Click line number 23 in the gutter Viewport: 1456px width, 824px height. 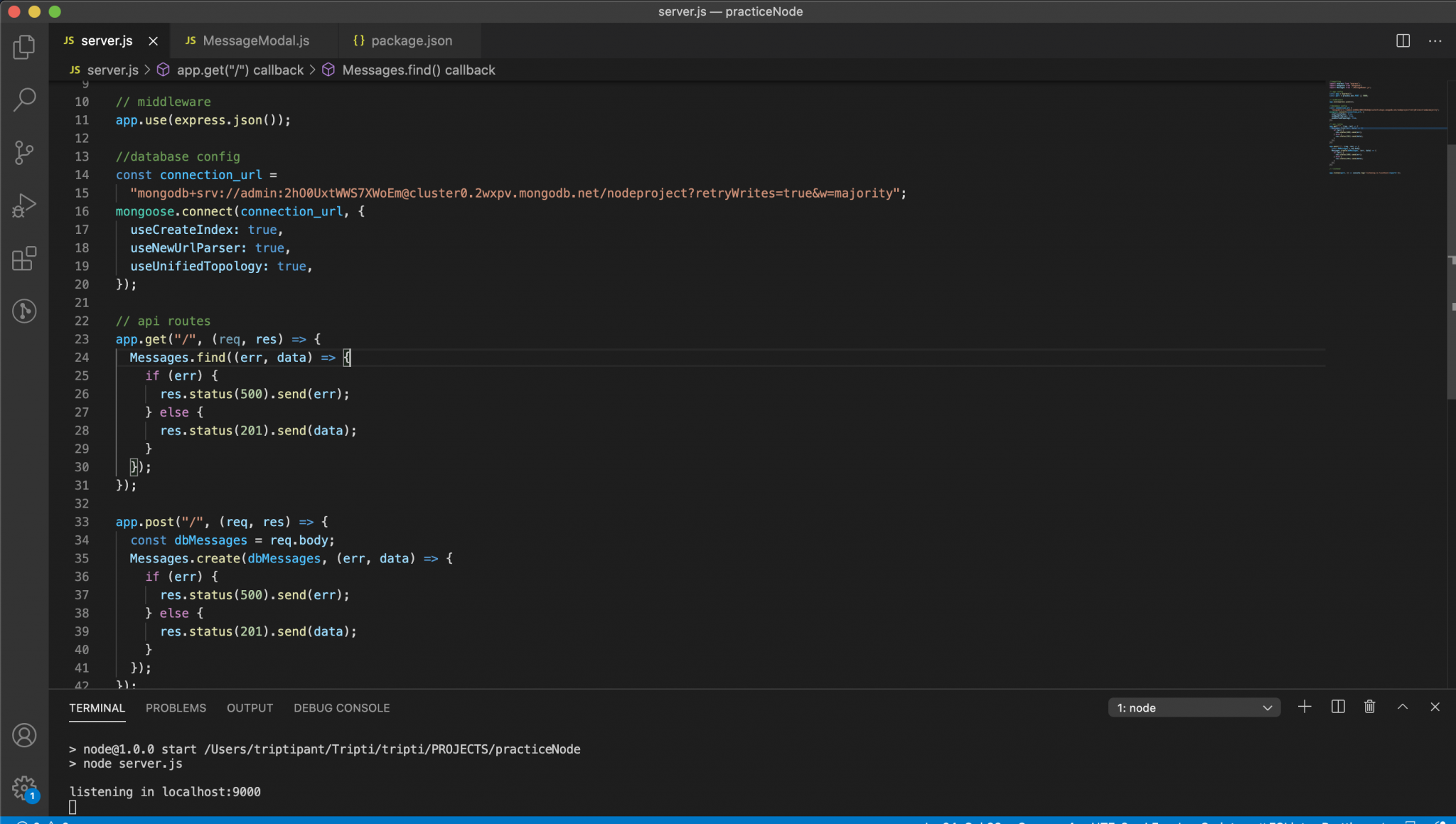(82, 339)
